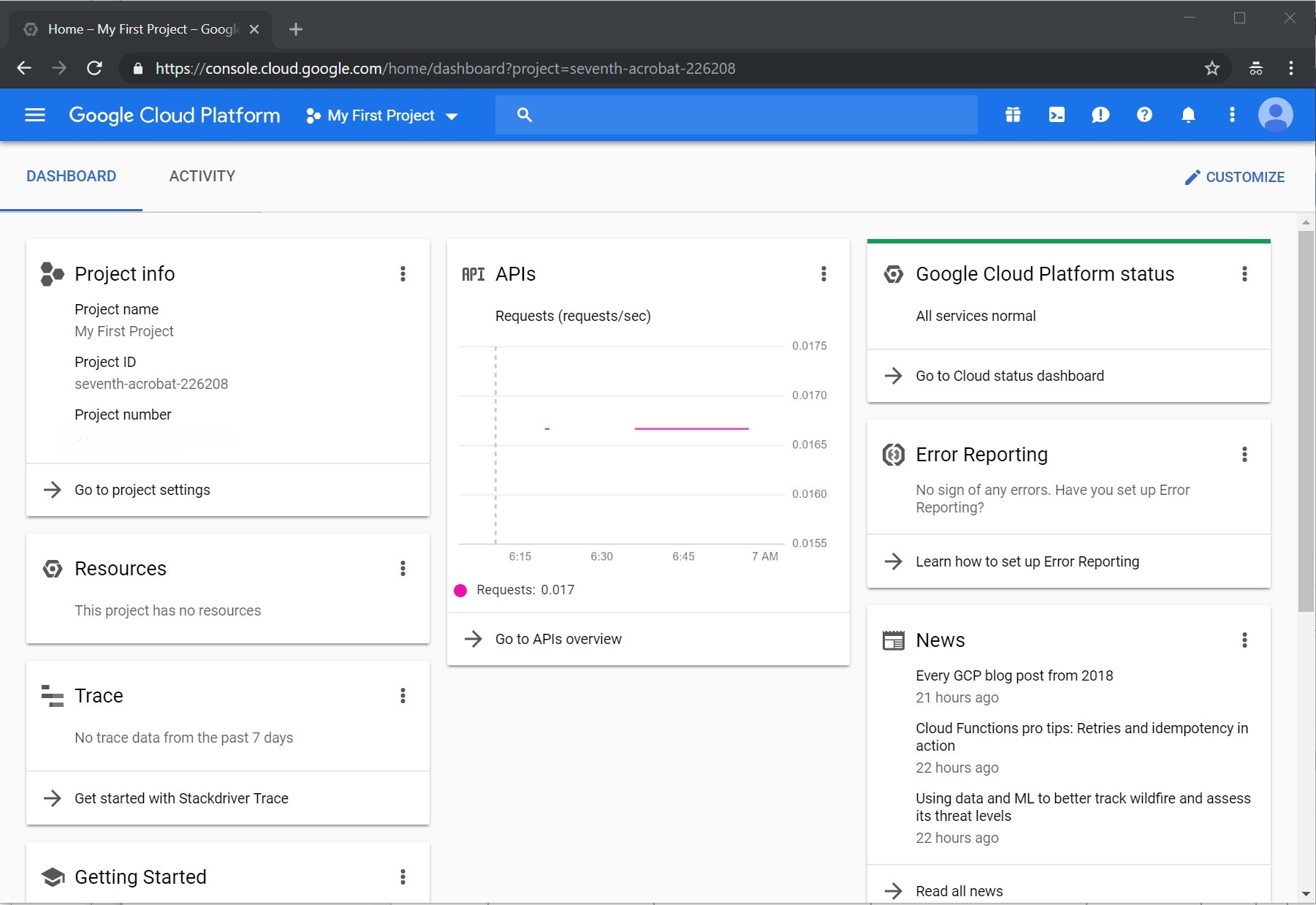Click the Error Reporting card icon

pyautogui.click(x=893, y=455)
